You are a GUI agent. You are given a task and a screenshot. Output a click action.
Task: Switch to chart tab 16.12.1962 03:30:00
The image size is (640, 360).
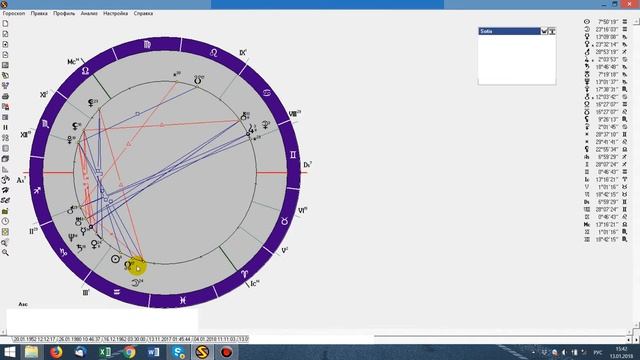(125, 339)
